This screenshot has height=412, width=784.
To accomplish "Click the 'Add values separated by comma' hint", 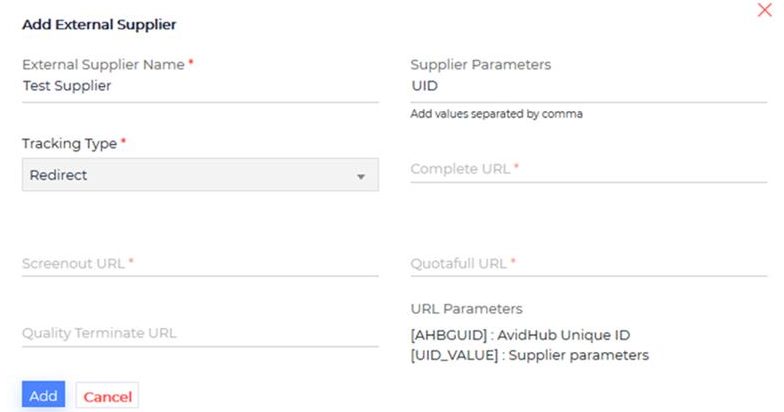I will click(496, 114).
